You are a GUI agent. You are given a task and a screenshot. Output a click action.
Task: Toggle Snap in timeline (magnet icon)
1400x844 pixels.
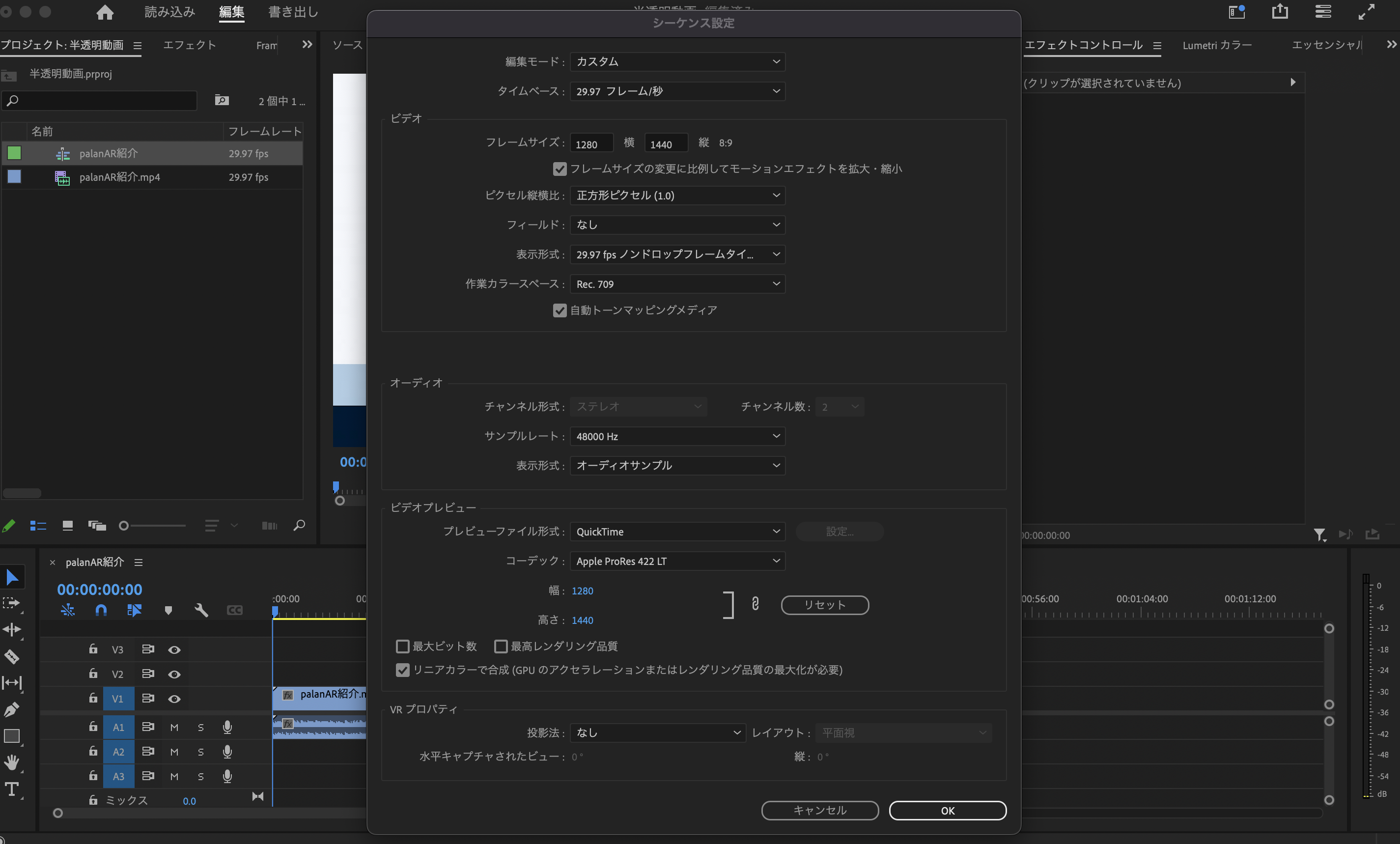(101, 611)
